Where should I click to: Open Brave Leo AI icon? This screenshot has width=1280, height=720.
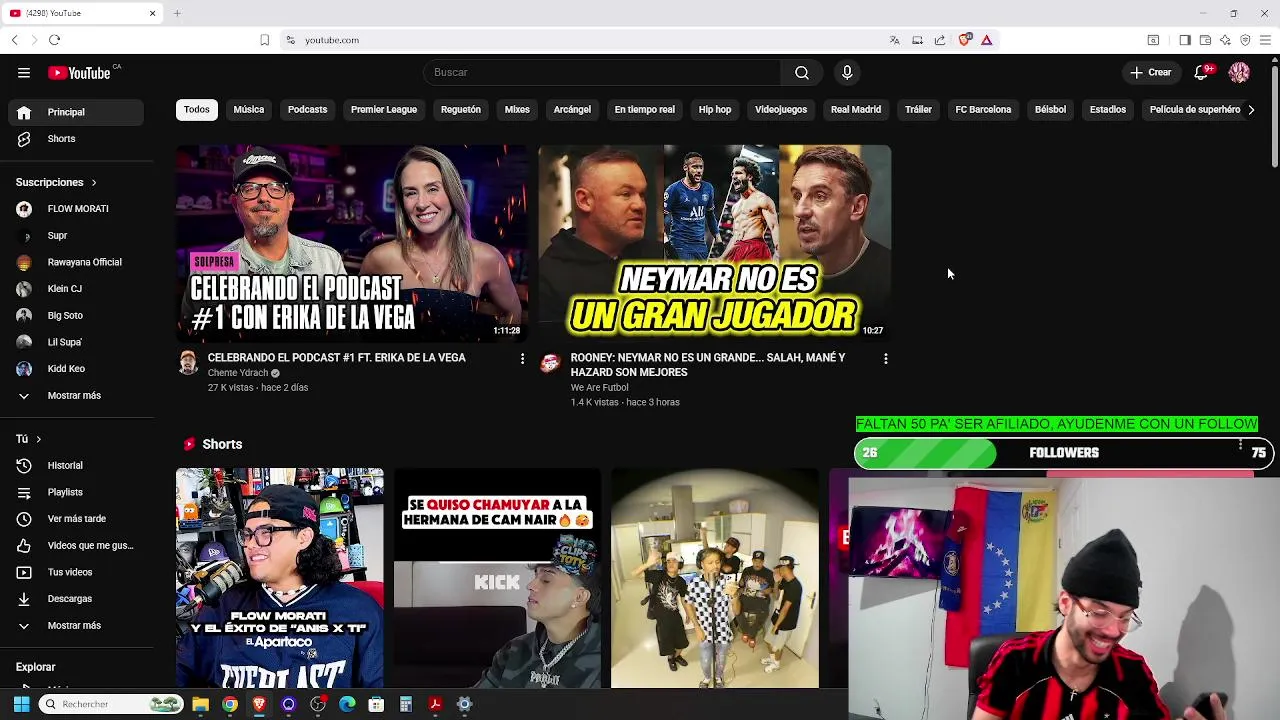point(1225,40)
